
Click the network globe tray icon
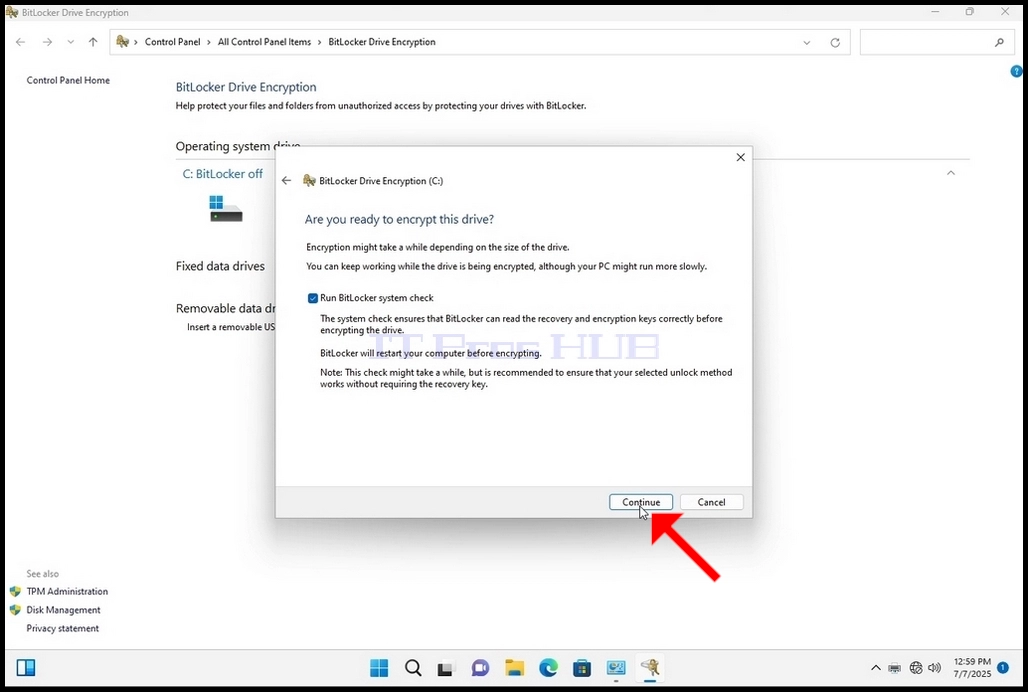click(x=916, y=668)
